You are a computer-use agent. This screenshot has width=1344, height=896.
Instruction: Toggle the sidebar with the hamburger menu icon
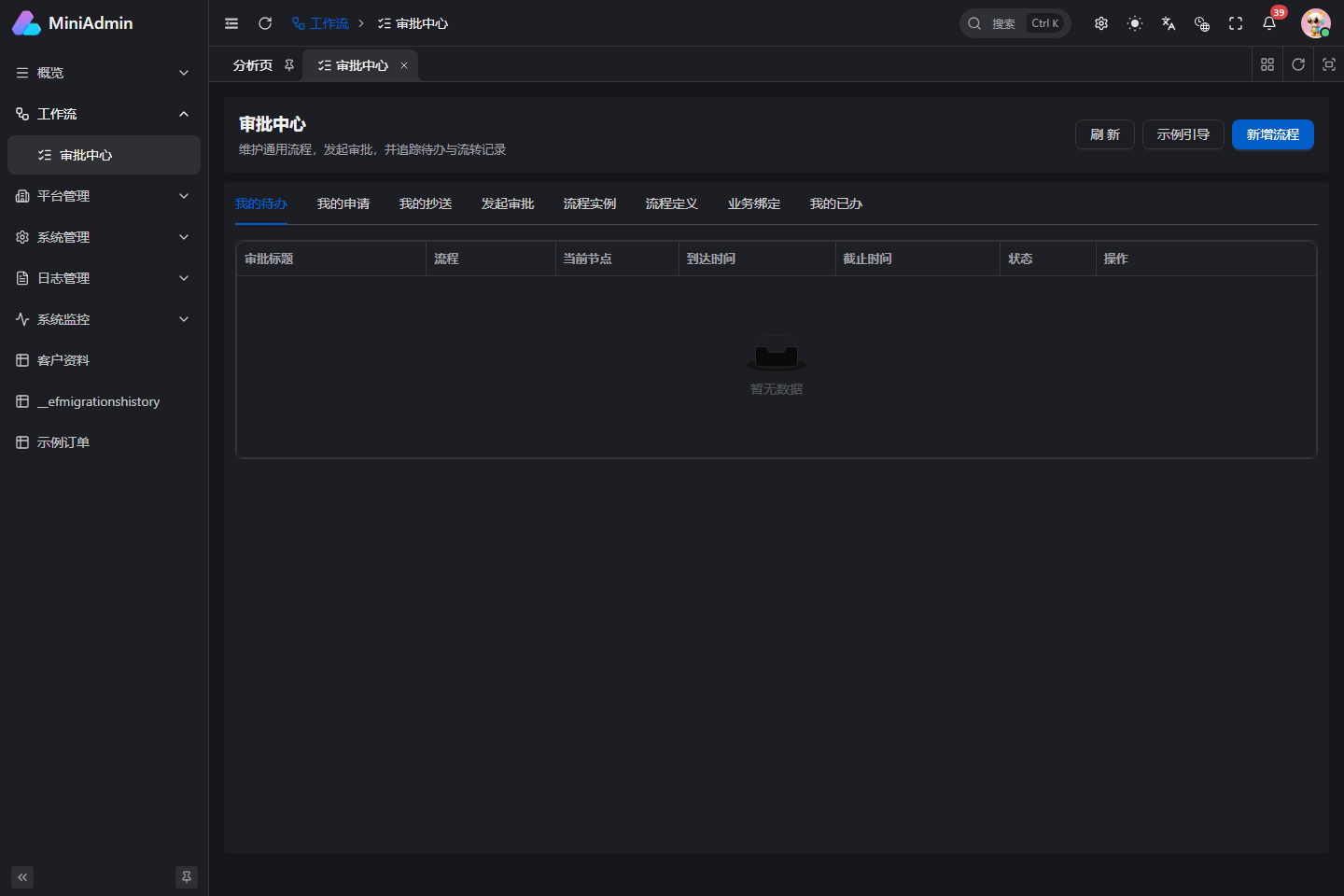coord(231,23)
